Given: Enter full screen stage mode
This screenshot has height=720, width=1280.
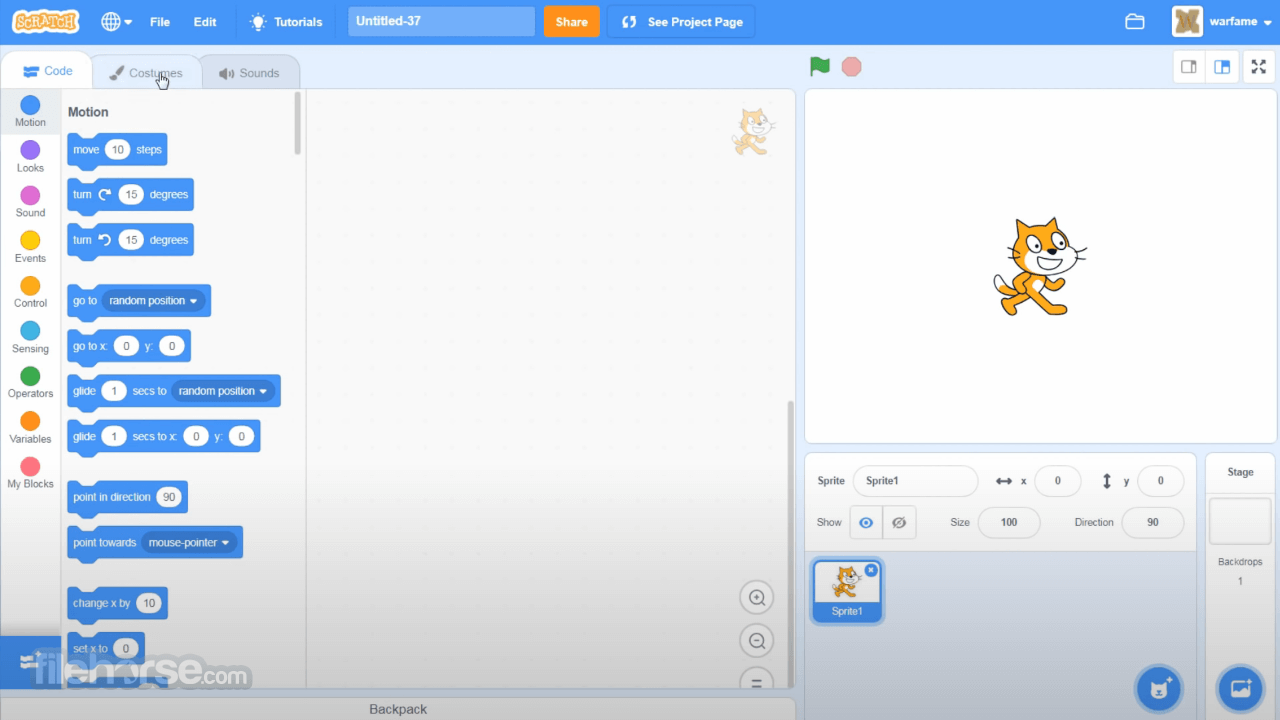Looking at the screenshot, I should [x=1259, y=67].
